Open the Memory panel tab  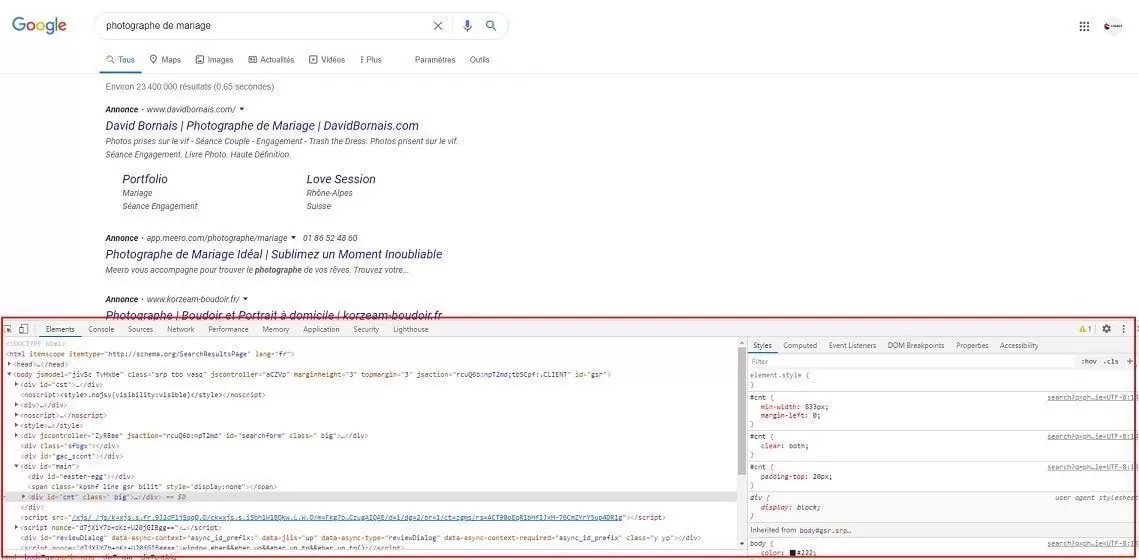pos(276,329)
